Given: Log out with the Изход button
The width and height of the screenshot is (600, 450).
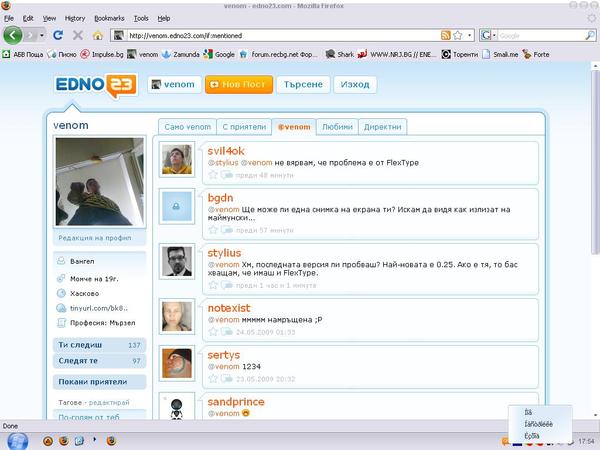Looking at the screenshot, I should pos(355,84).
